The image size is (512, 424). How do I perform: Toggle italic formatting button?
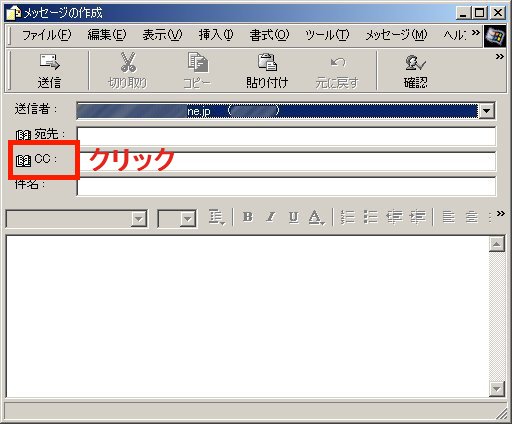coord(271,217)
